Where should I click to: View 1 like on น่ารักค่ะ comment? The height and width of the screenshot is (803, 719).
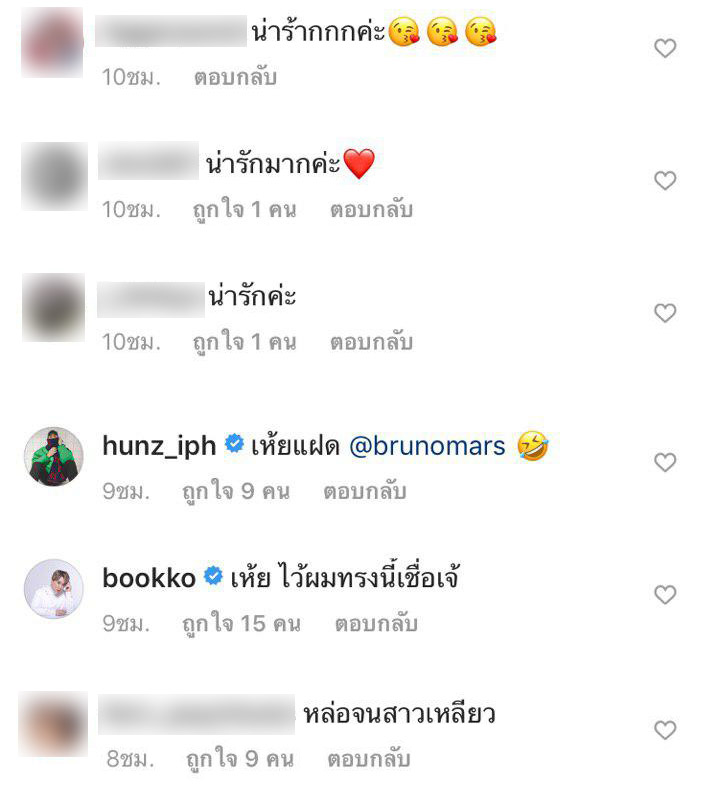(244, 342)
